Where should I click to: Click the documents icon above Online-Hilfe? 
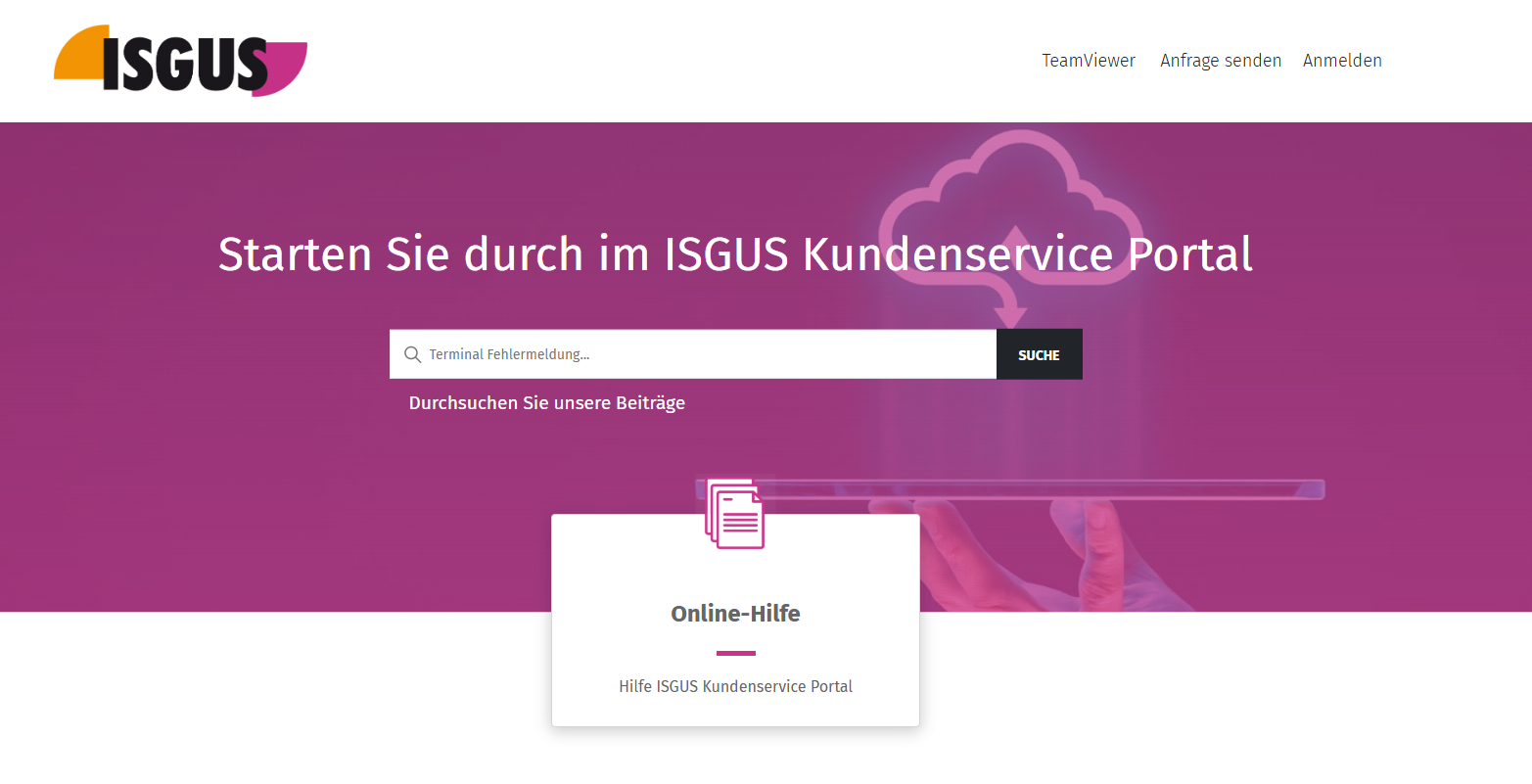click(x=735, y=514)
